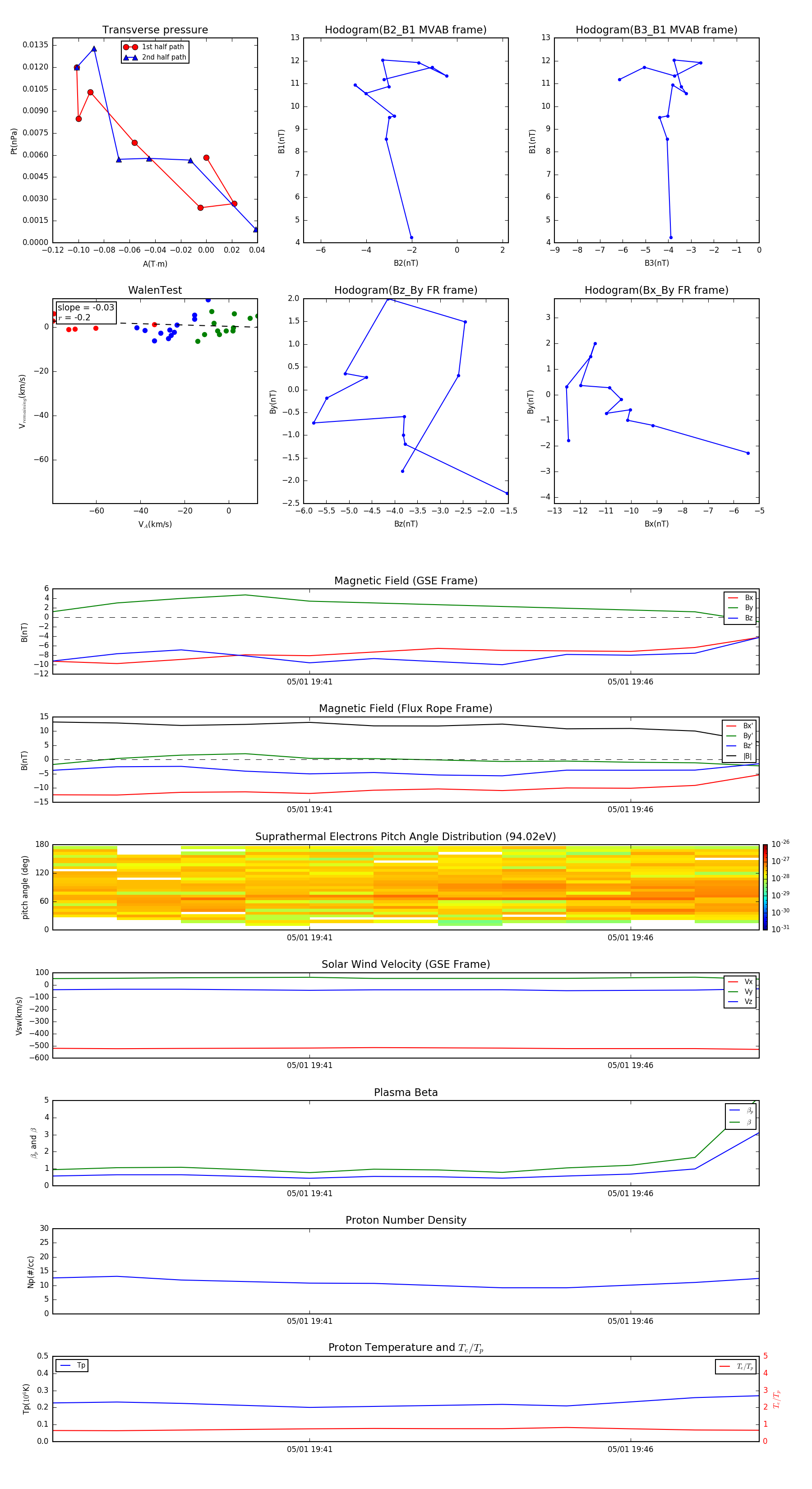Viewport: 812px width, 1489px height.
Task: Click "05/01 19:46" tick under Proton Number Density plot
Action: [631, 1321]
